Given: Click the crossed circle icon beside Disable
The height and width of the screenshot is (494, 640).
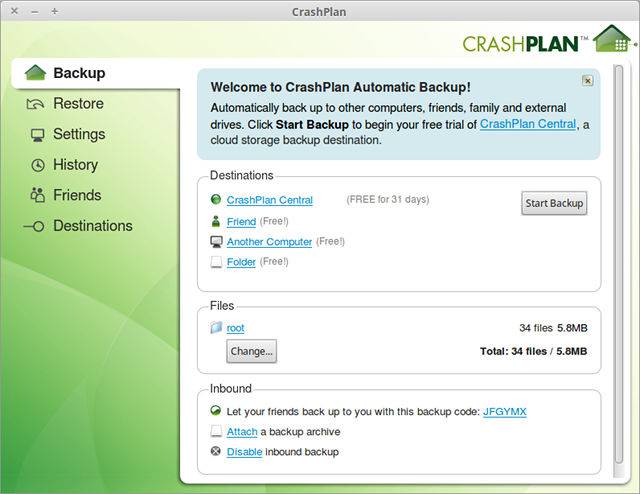Looking at the screenshot, I should pos(216,452).
